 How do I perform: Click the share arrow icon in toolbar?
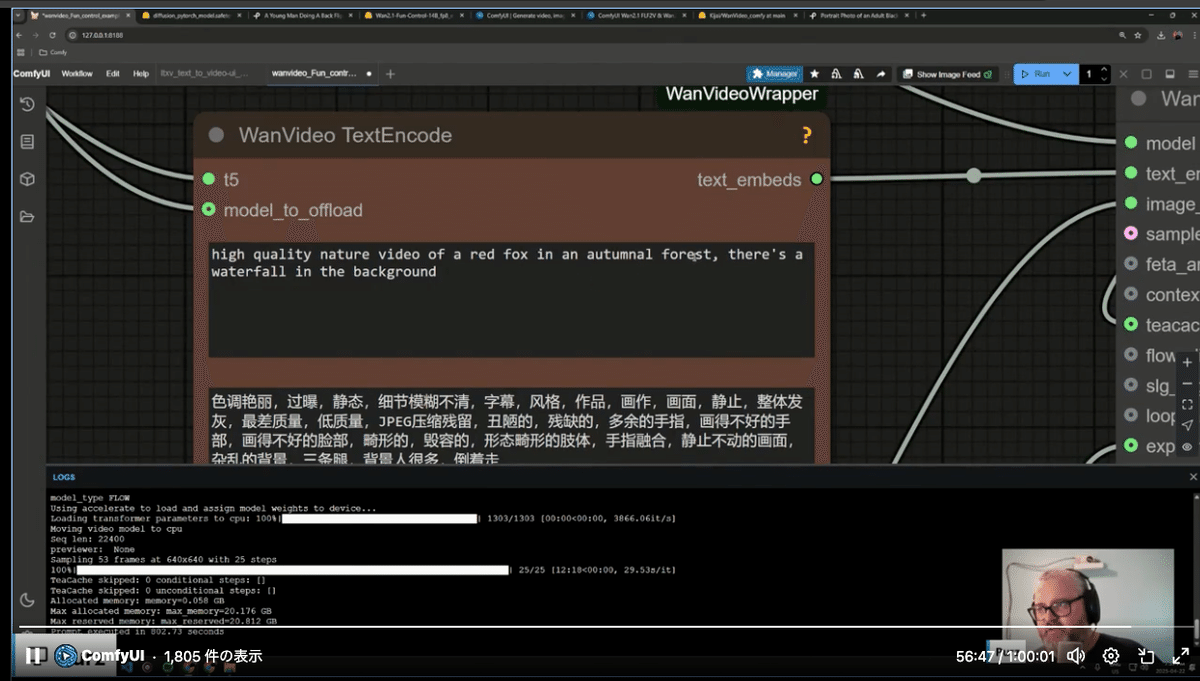click(x=880, y=74)
